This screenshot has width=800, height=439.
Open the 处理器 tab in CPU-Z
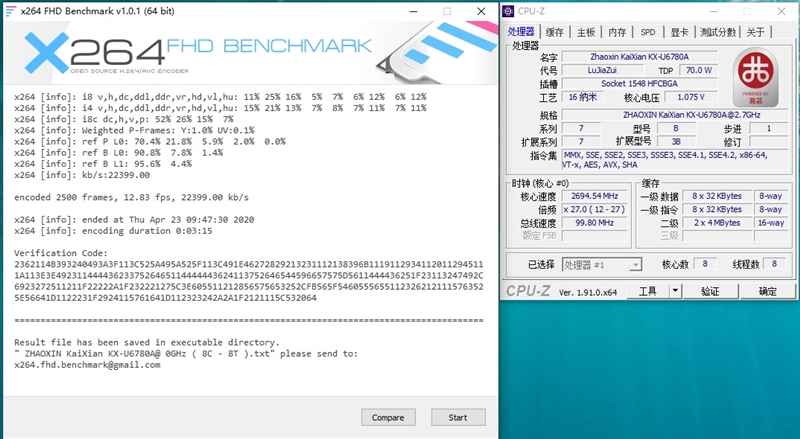(x=521, y=32)
